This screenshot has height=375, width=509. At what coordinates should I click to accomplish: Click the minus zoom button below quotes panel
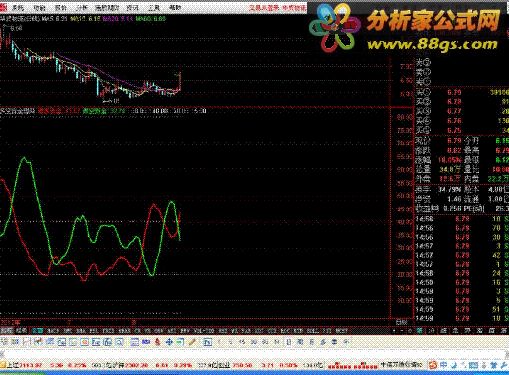pos(402,331)
